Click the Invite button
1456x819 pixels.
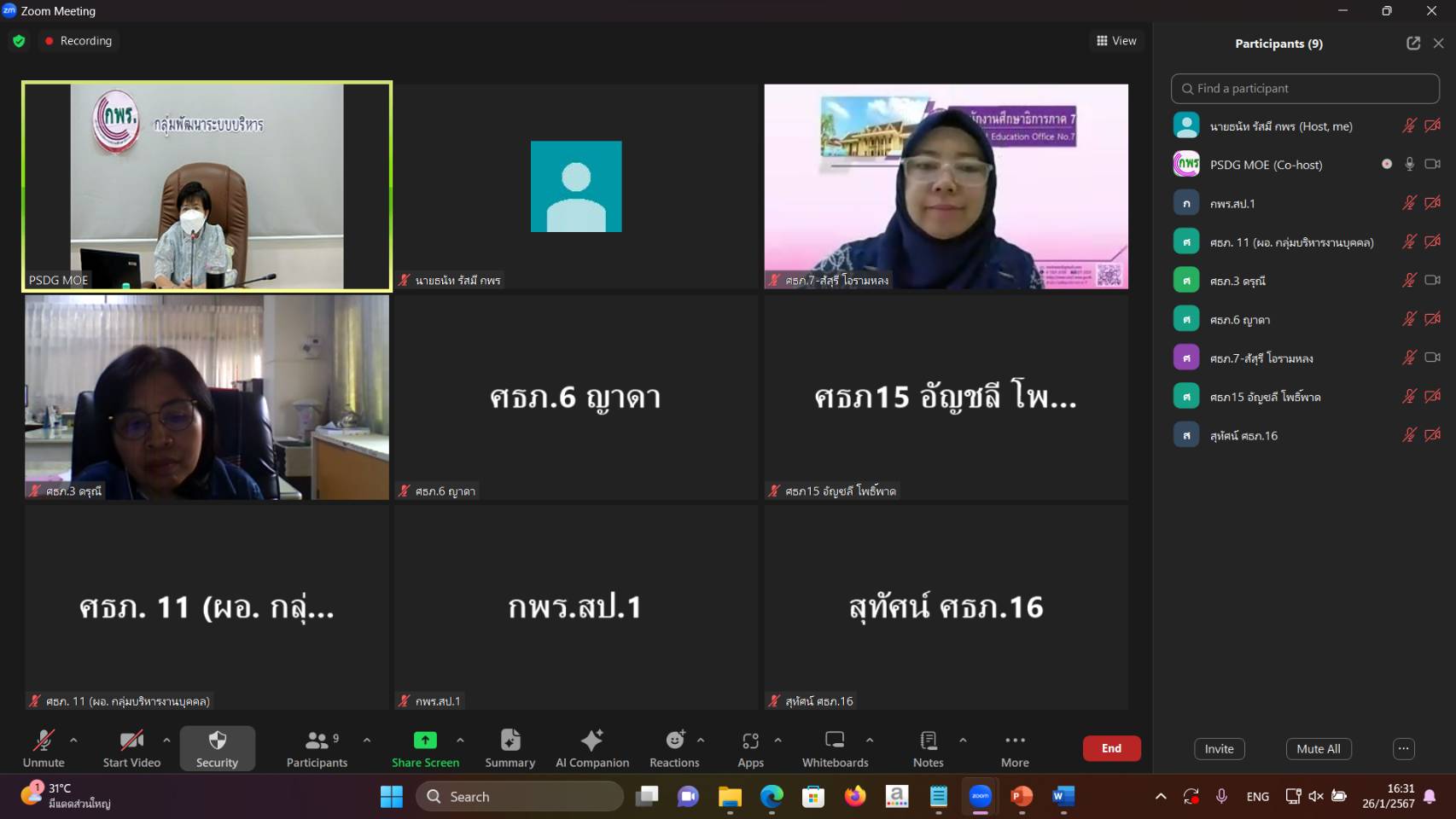pos(1219,749)
